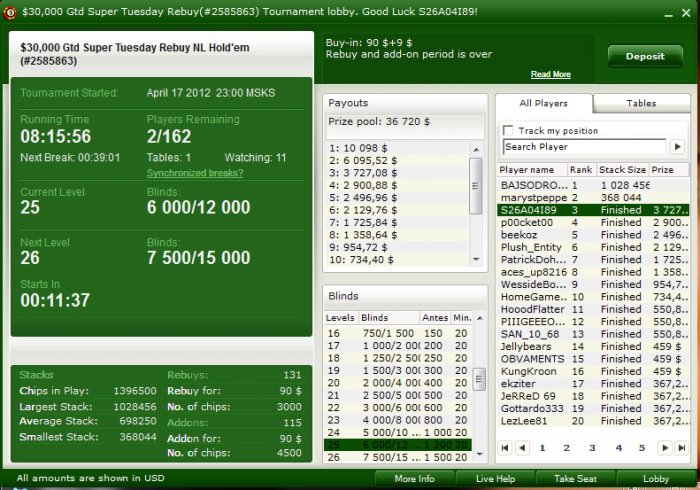Click the Antes column header

pos(435,318)
